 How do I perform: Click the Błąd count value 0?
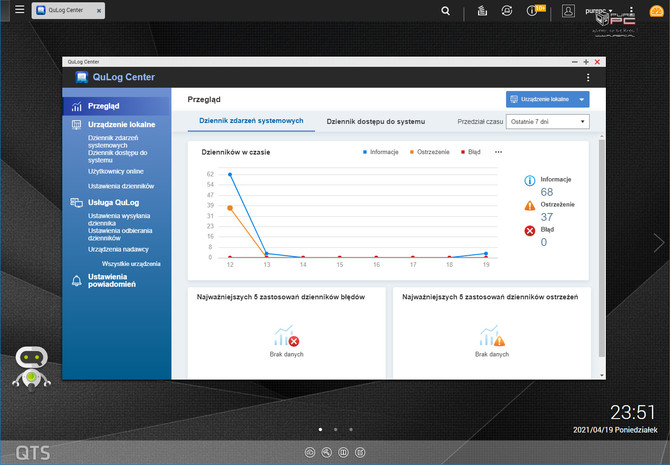point(544,242)
